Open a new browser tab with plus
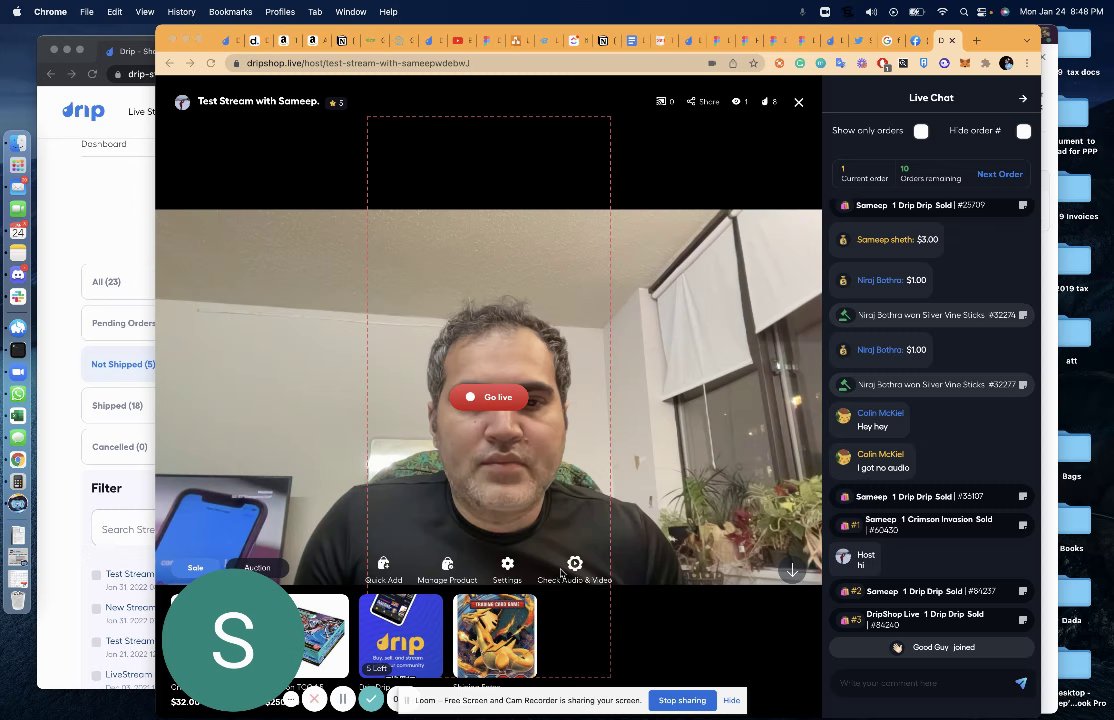Image resolution: width=1114 pixels, height=720 pixels. [977, 41]
